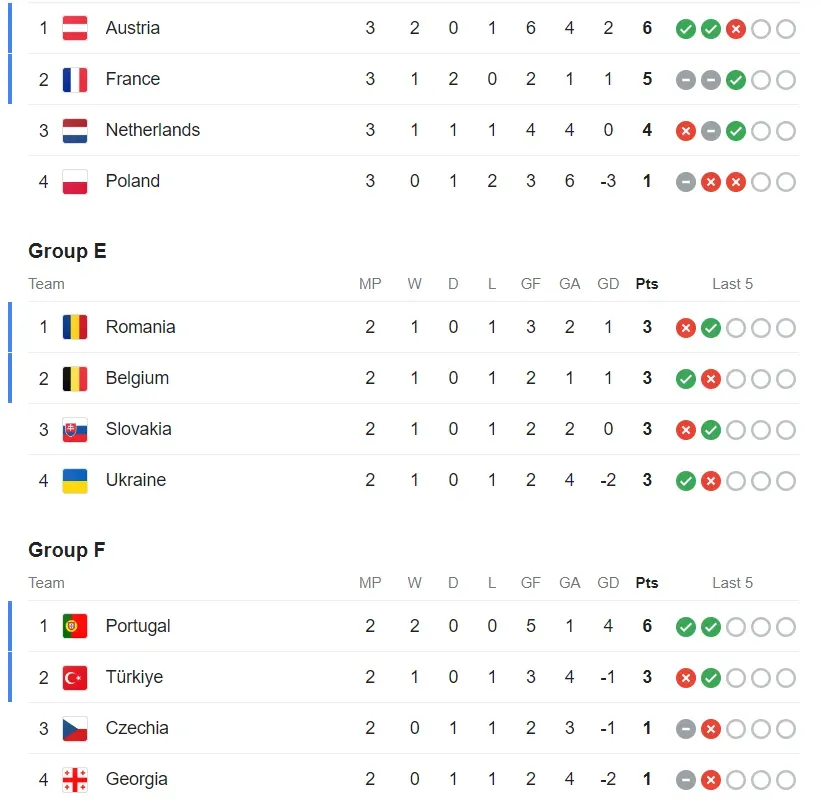Viewport: 821px width, 811px height.
Task: Click the Group E heading
Action: [67, 251]
